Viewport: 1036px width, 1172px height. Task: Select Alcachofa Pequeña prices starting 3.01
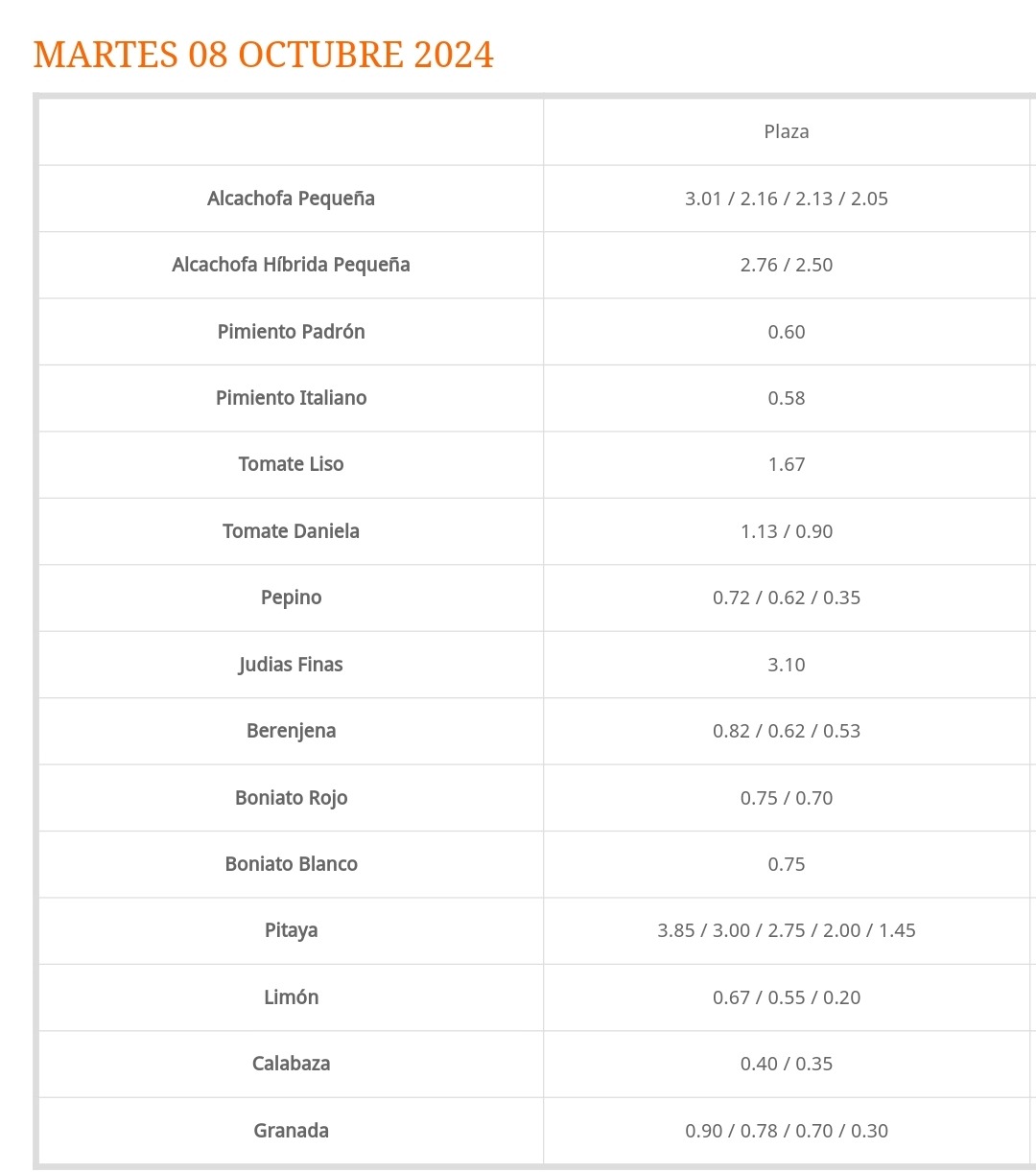pos(787,199)
